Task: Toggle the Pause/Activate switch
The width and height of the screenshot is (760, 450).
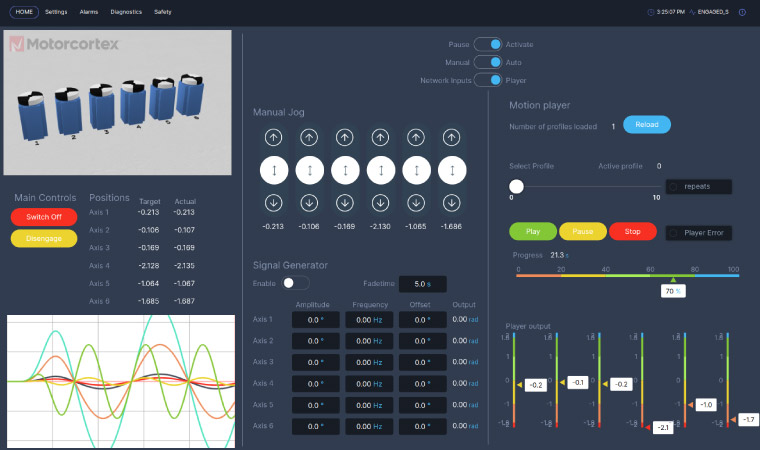Action: pyautogui.click(x=488, y=44)
